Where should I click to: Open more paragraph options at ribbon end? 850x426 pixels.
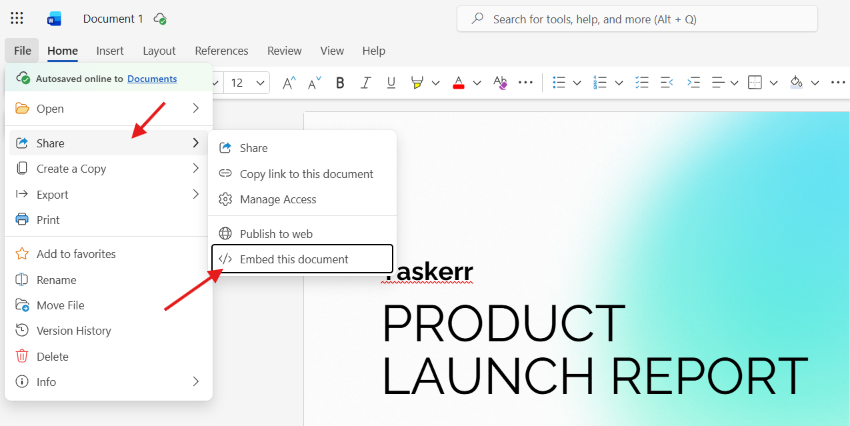[838, 83]
